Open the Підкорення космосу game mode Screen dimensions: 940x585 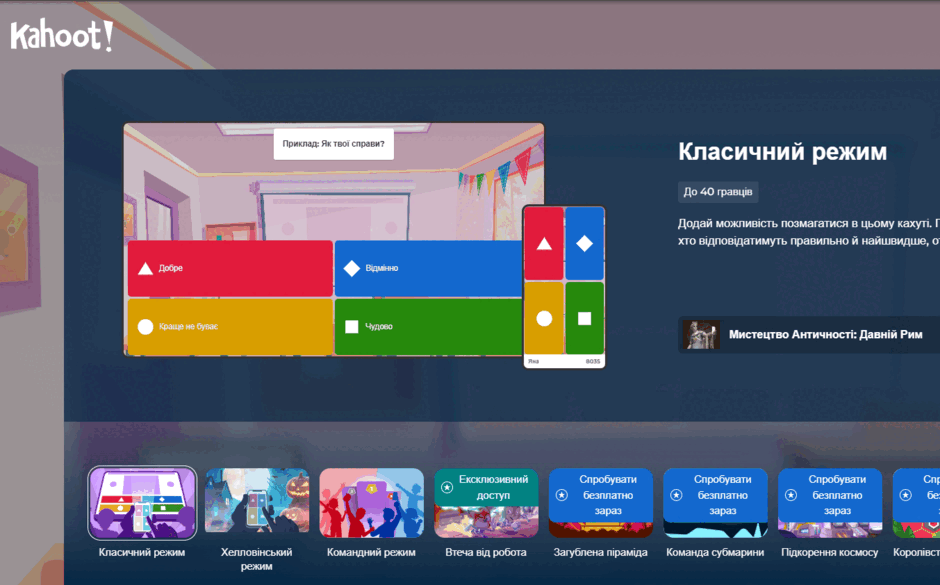coord(830,502)
